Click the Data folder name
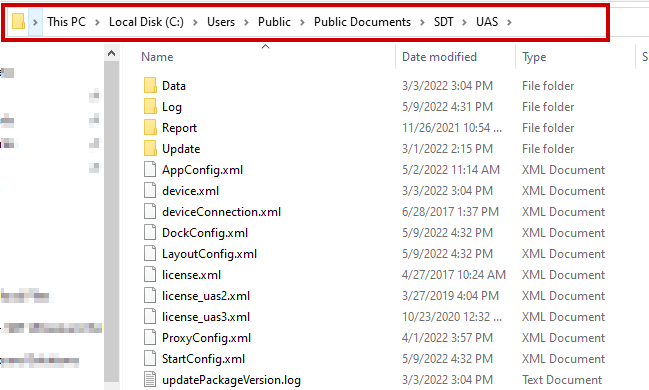This screenshot has width=649, height=390. pos(174,86)
